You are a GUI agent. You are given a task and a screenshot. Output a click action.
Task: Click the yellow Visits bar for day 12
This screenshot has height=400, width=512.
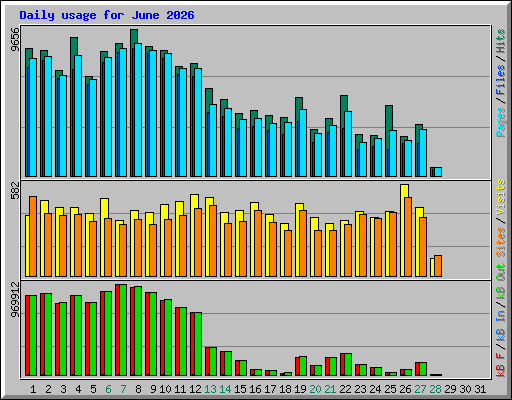195,201
